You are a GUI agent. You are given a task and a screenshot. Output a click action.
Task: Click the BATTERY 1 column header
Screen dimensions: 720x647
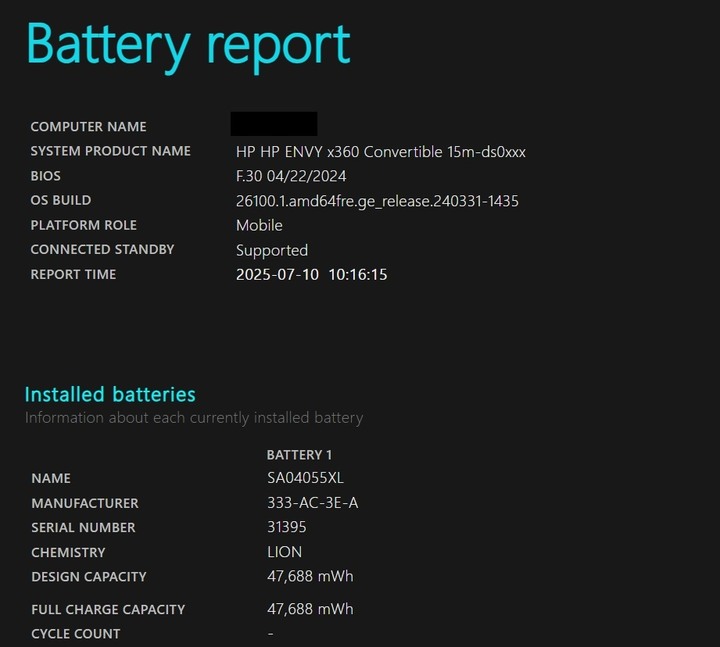point(299,455)
